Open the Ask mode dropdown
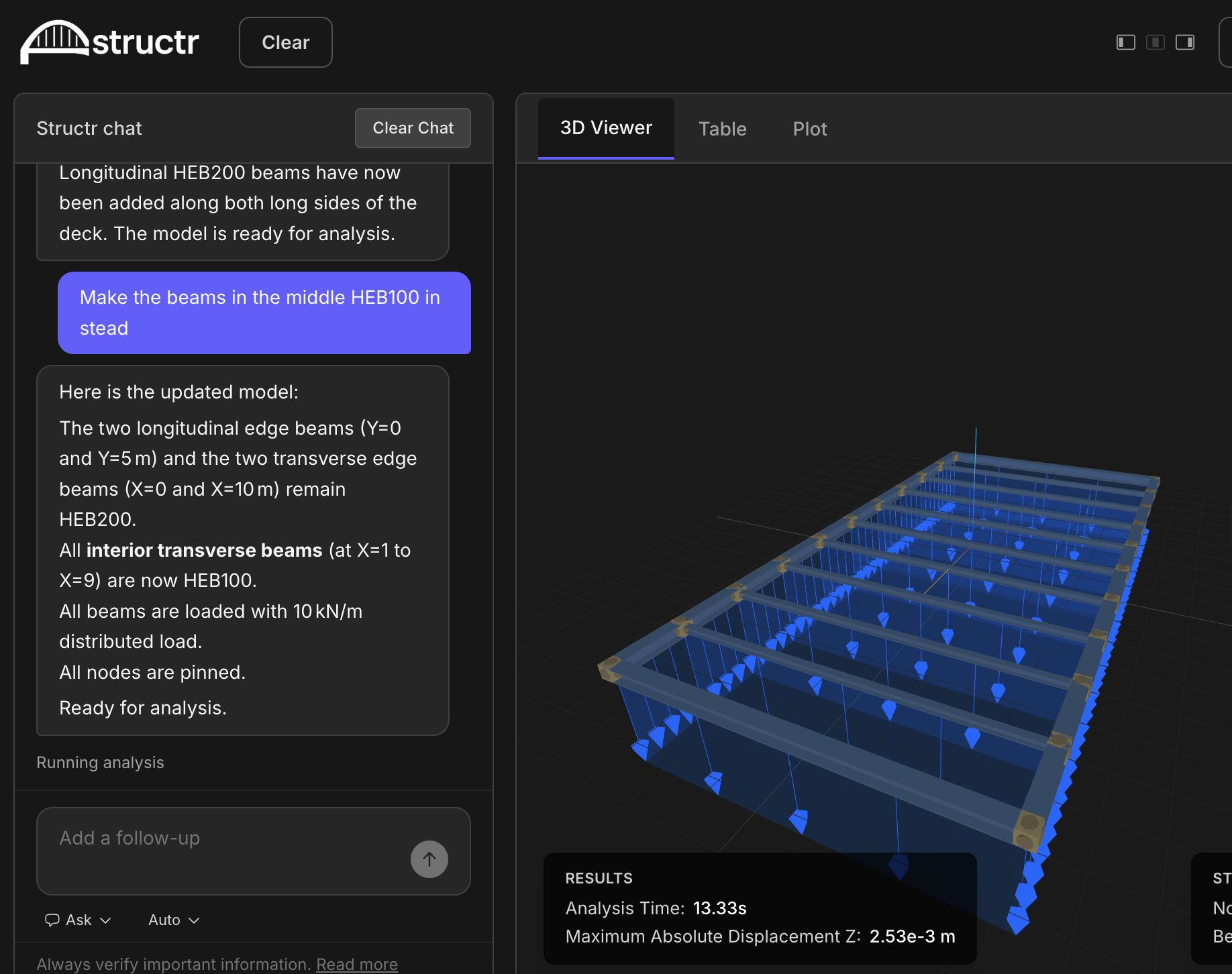1232x974 pixels. [78, 920]
